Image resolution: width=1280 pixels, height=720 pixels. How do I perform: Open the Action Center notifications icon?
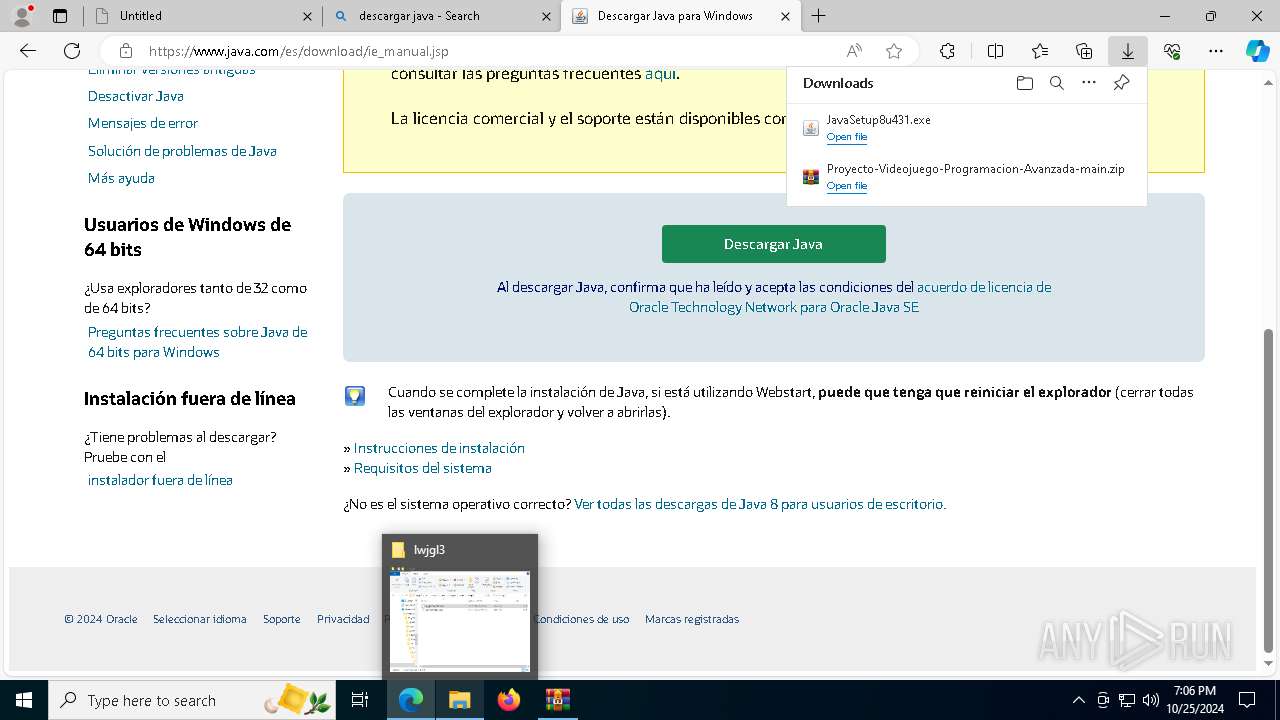tap(1247, 700)
